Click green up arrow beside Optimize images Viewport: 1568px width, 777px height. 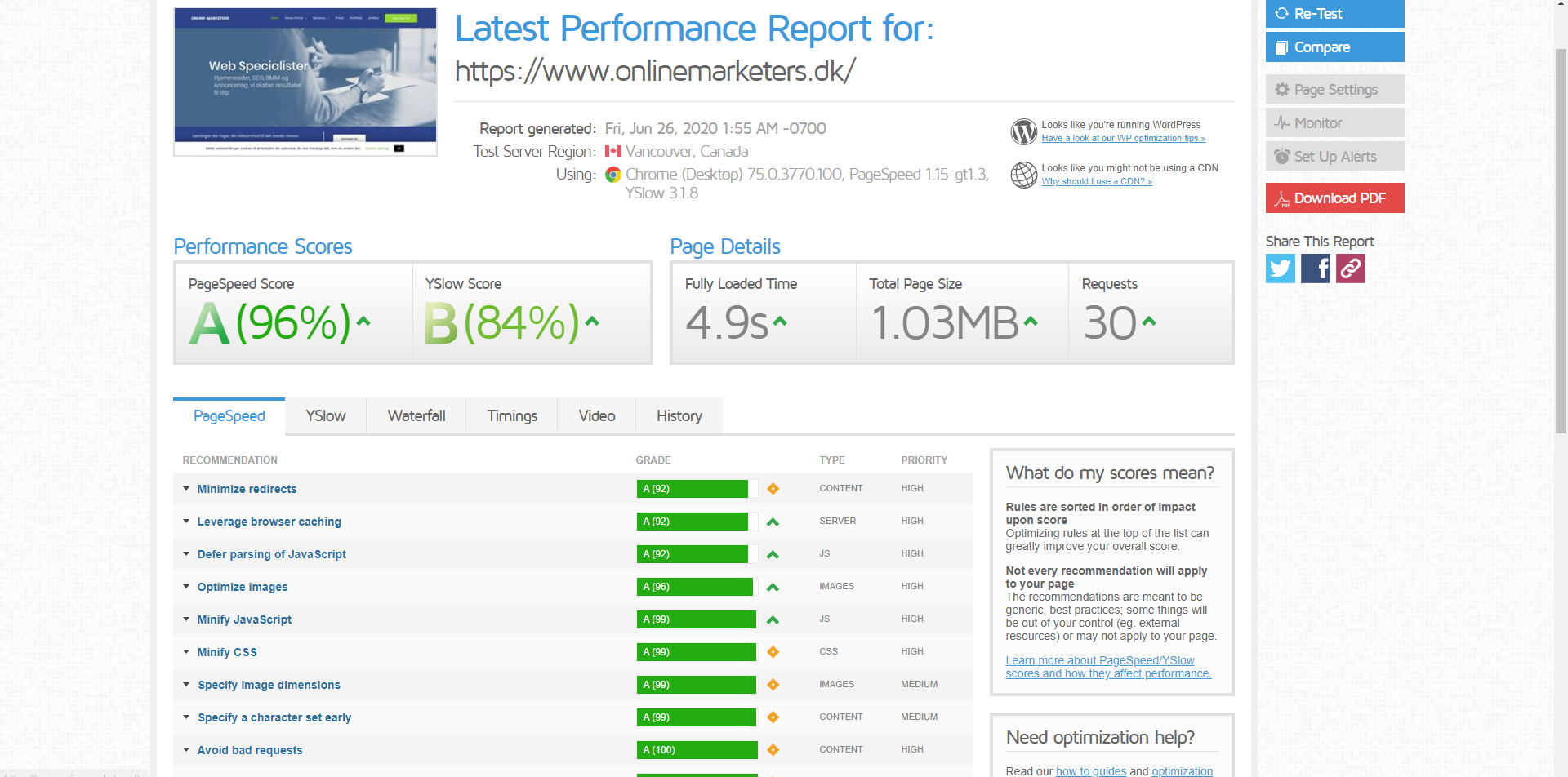click(773, 587)
